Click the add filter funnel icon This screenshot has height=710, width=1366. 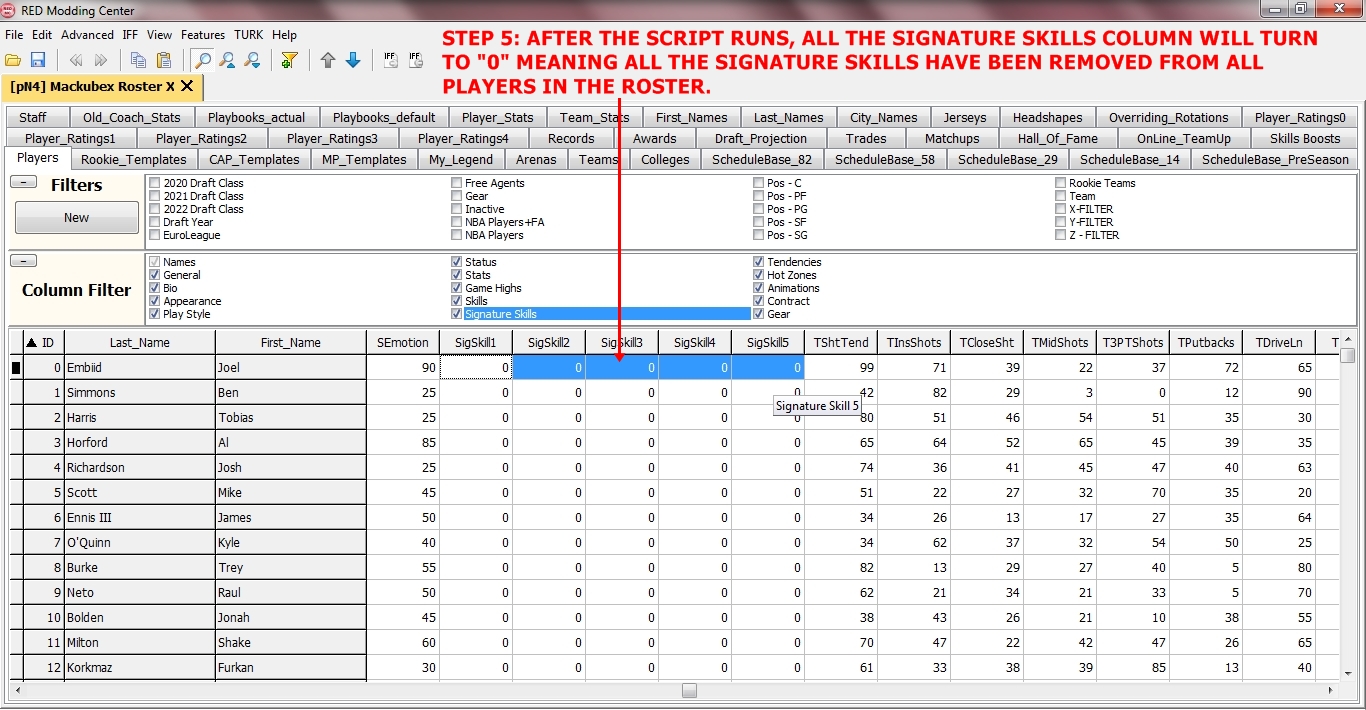[289, 61]
